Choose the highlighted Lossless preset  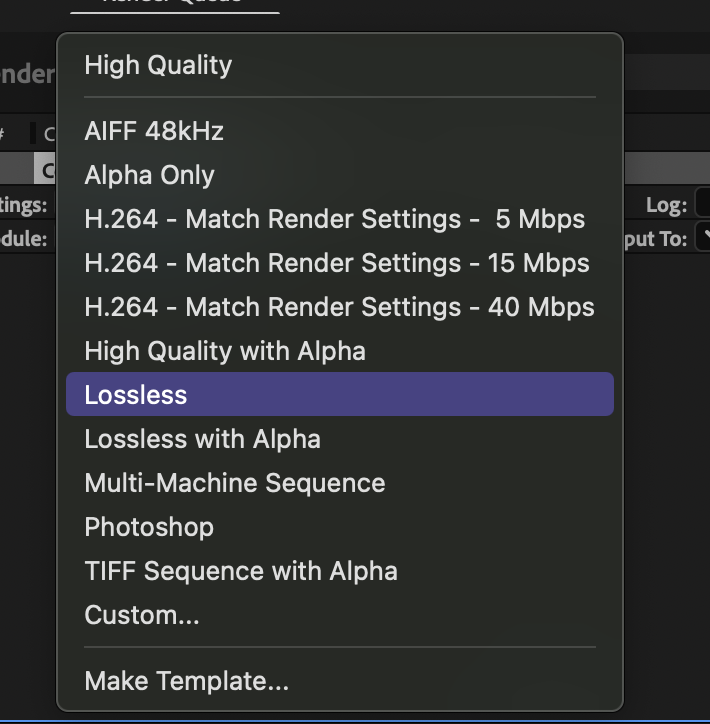340,394
